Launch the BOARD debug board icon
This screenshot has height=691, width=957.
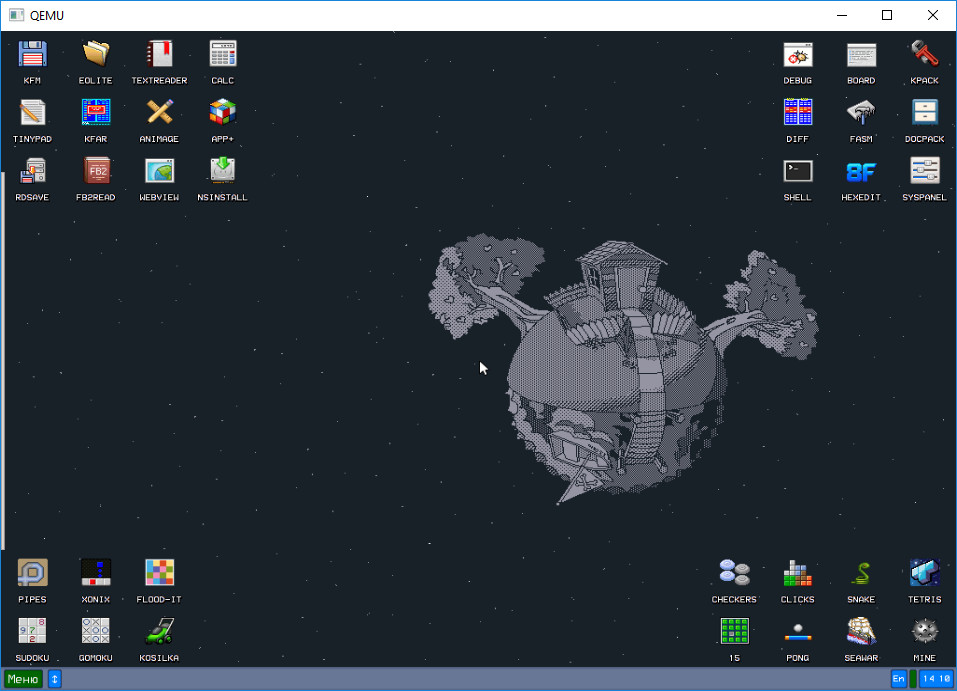[x=861, y=54]
